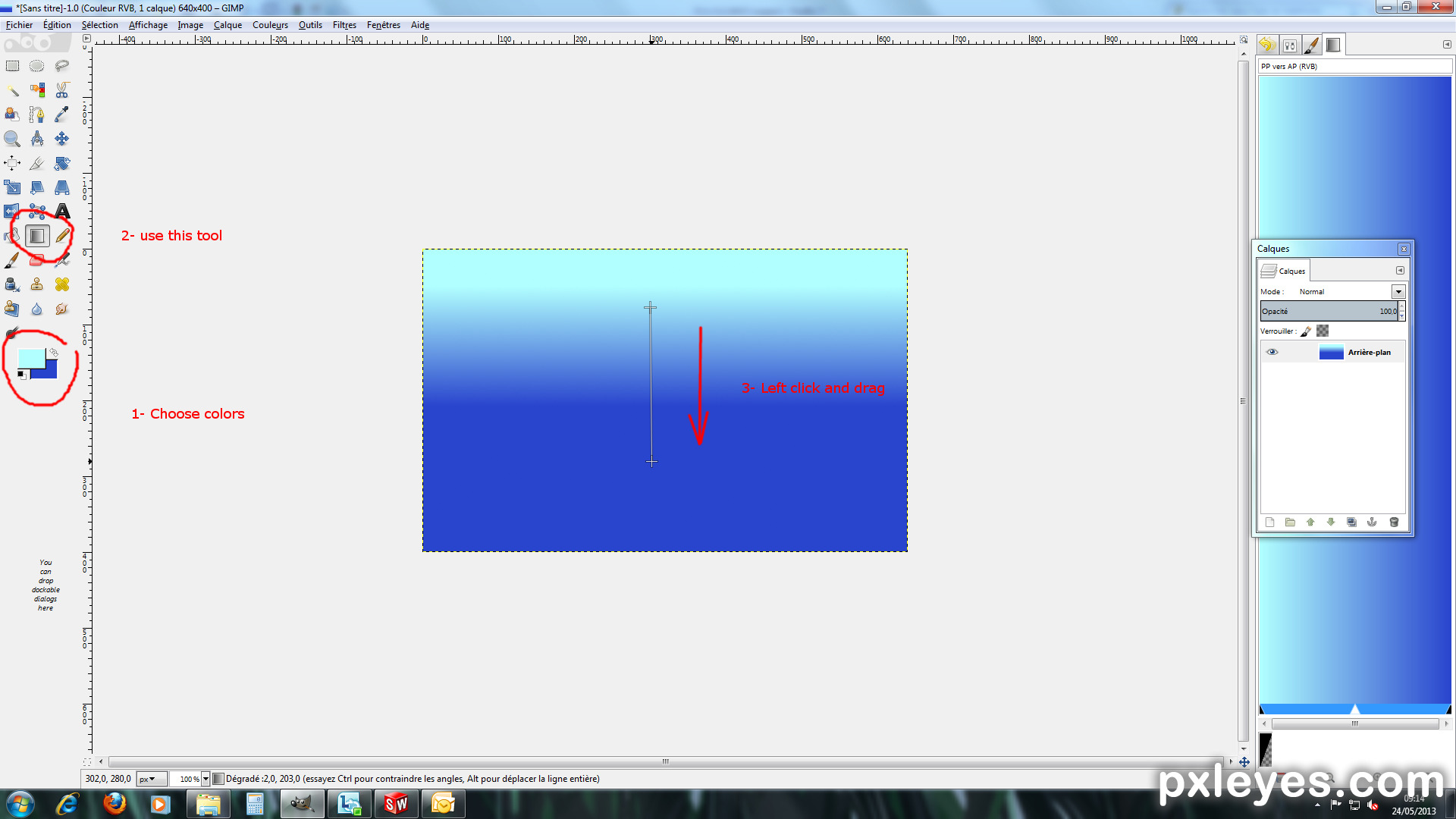Screen dimensions: 1456x819
Task: Open the 100% zoom dropdown arrow
Action: click(206, 779)
